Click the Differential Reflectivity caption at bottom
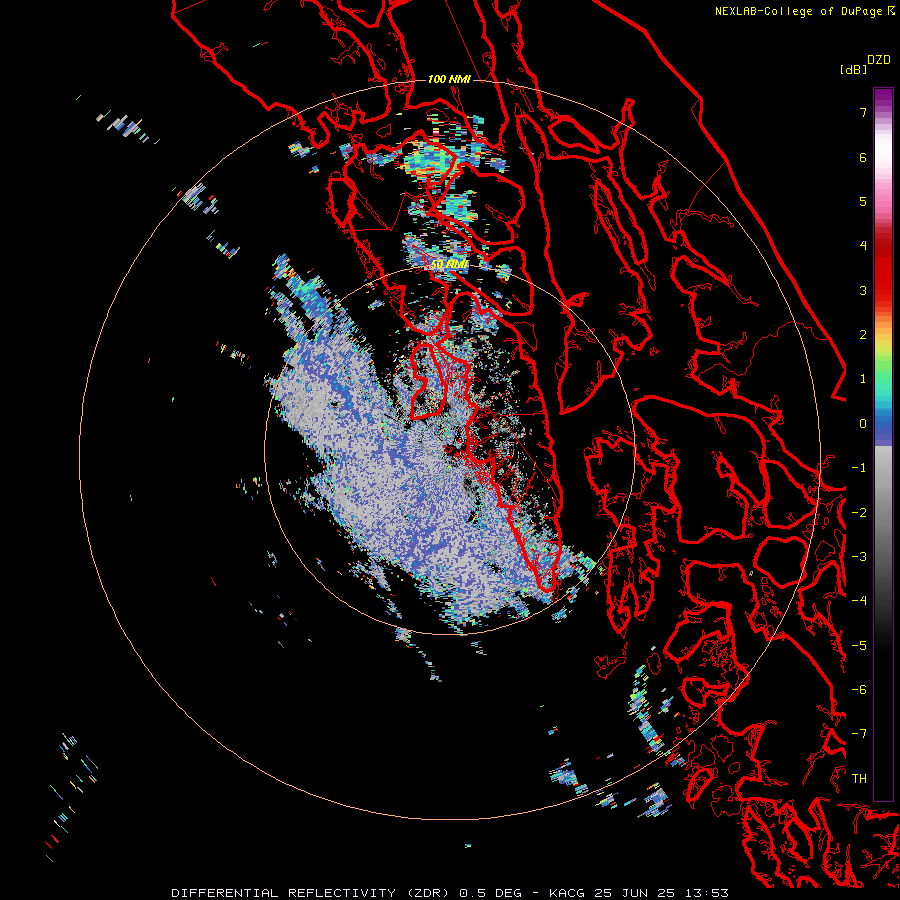The width and height of the screenshot is (900, 900). (x=450, y=893)
